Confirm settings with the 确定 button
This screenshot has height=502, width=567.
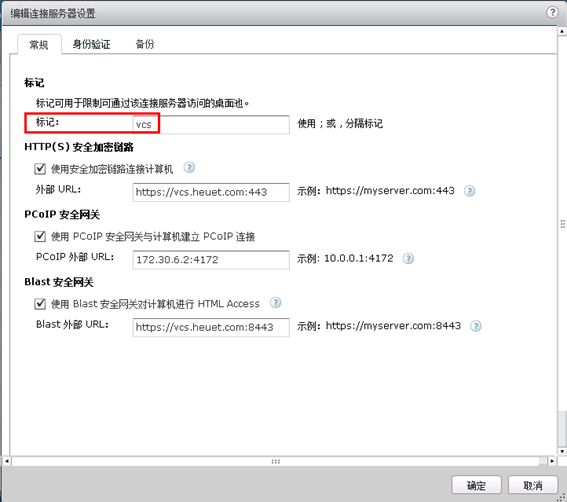(x=476, y=485)
